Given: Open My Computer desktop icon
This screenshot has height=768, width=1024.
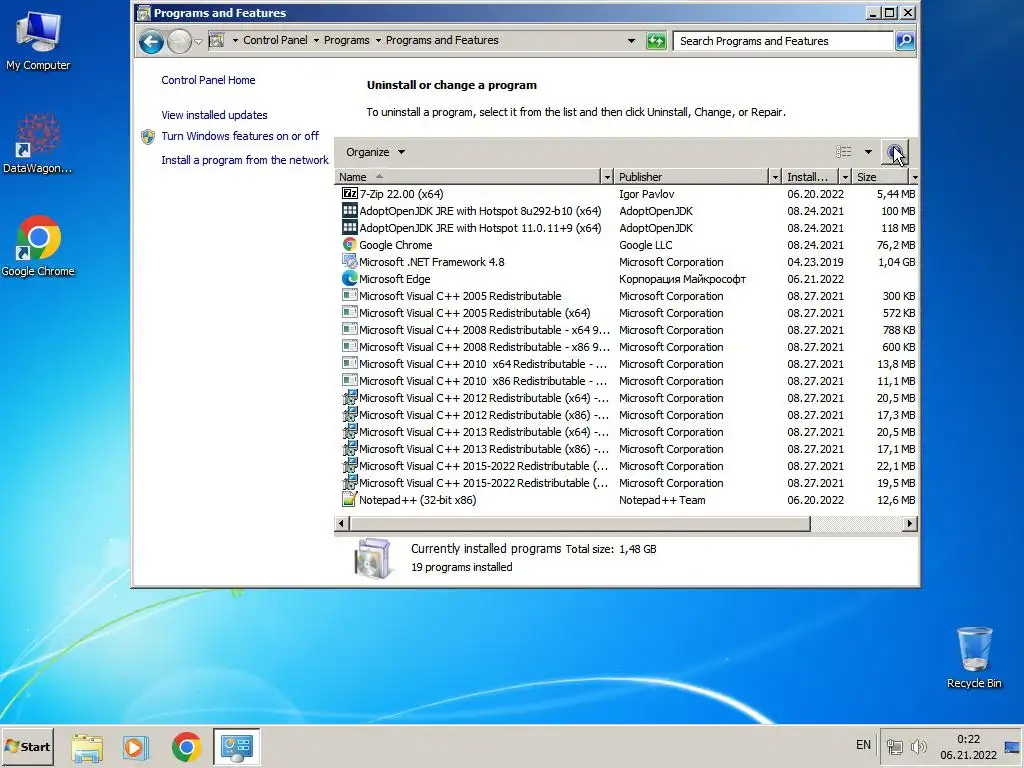Looking at the screenshot, I should 38,40.
